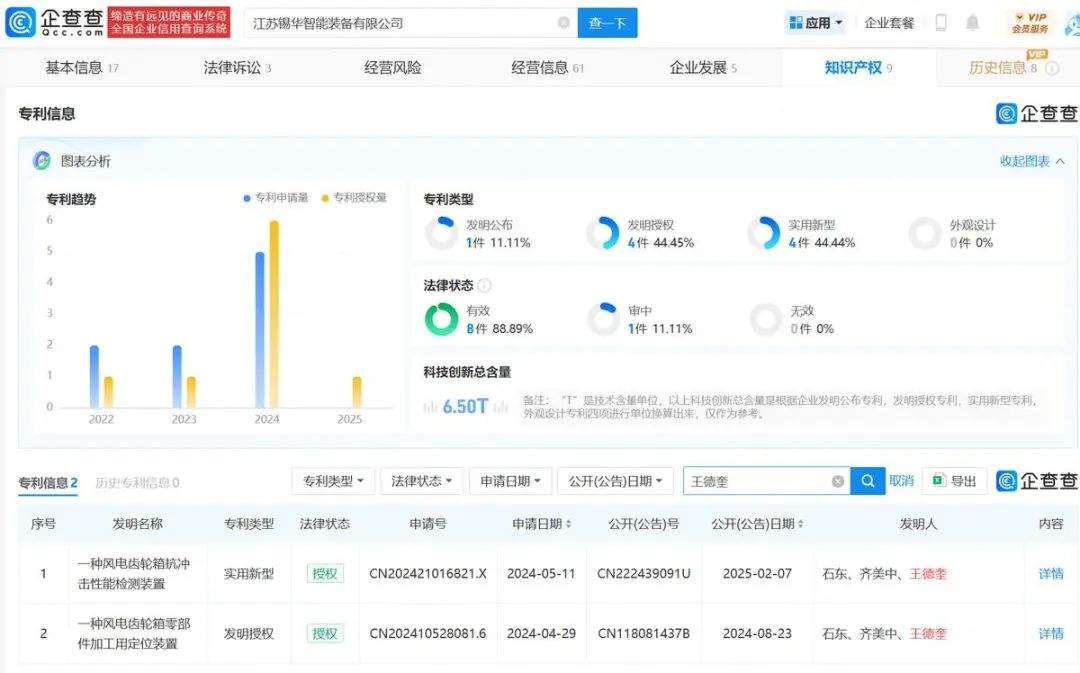The width and height of the screenshot is (1080, 673).
Task: Open notifications bell icon
Action: click(972, 23)
